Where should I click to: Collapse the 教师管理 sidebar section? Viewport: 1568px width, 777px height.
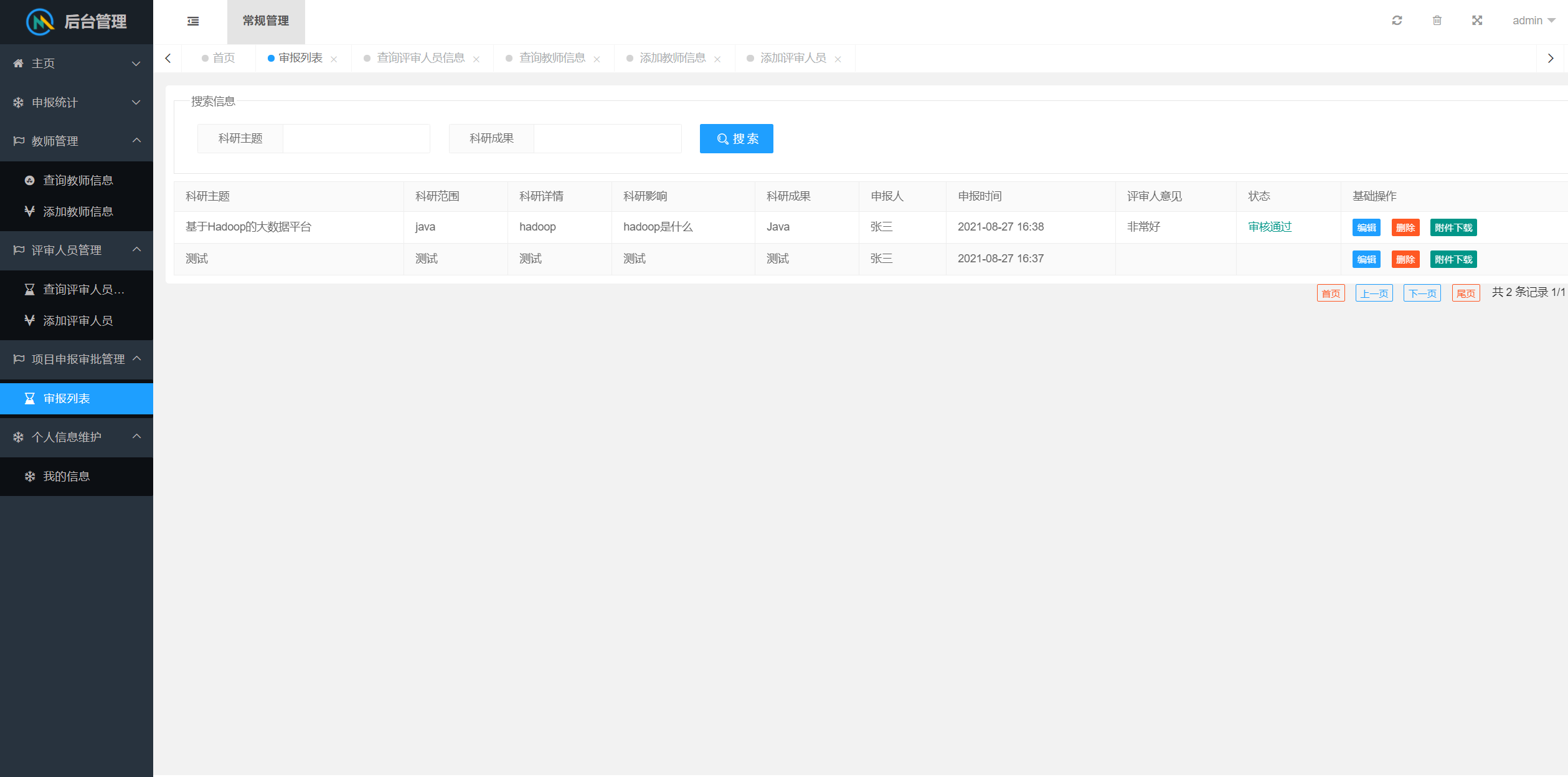click(76, 141)
